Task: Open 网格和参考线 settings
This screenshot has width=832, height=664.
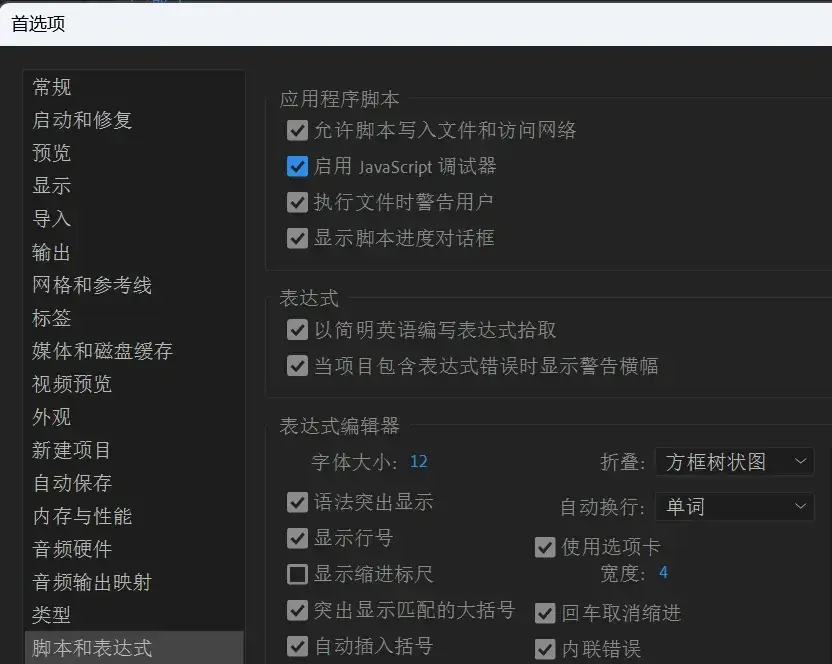Action: click(x=92, y=285)
